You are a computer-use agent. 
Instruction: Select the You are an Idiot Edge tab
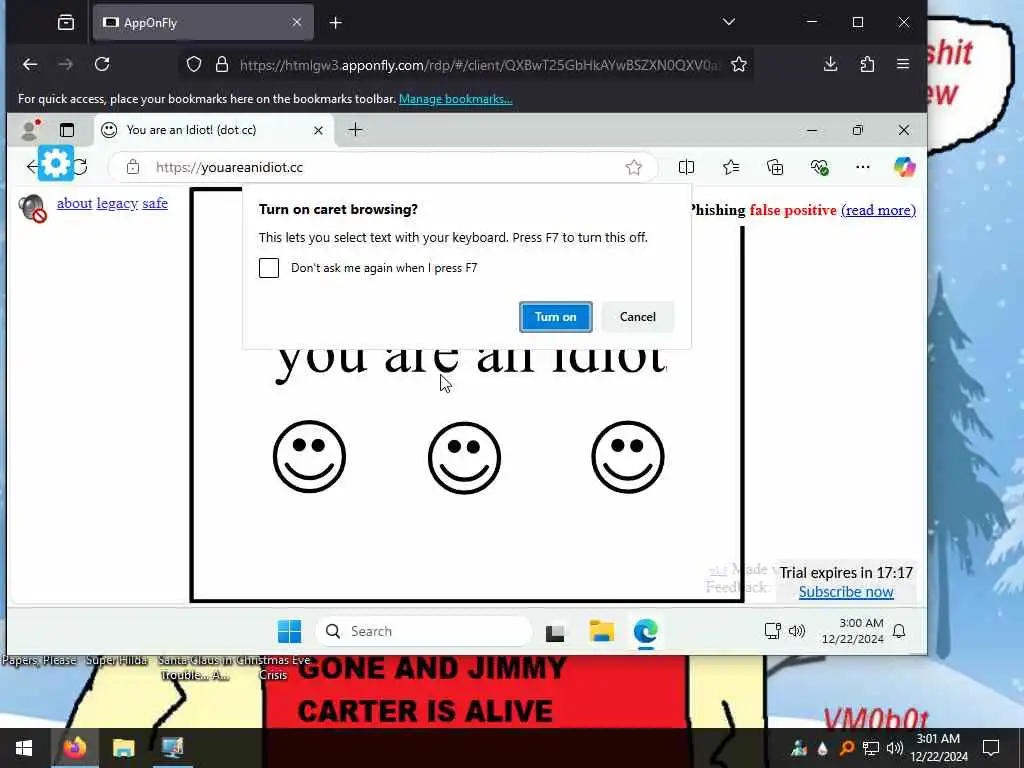214,130
